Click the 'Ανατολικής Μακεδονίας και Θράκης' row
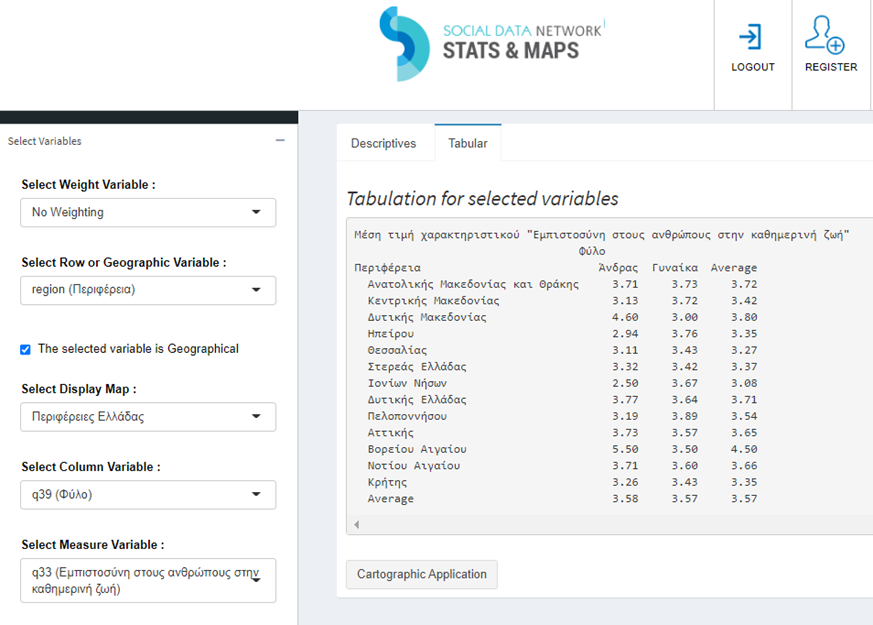The width and height of the screenshot is (873, 625). pyautogui.click(x=562, y=284)
